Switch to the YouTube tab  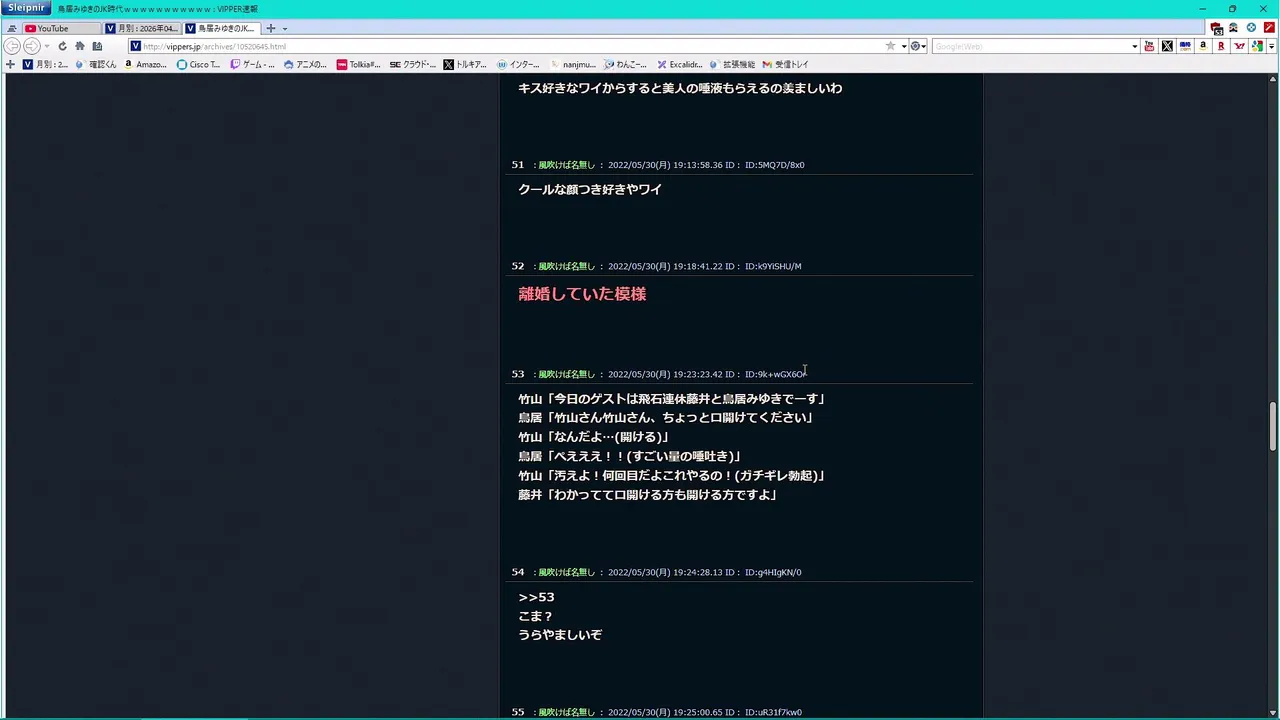click(60, 28)
